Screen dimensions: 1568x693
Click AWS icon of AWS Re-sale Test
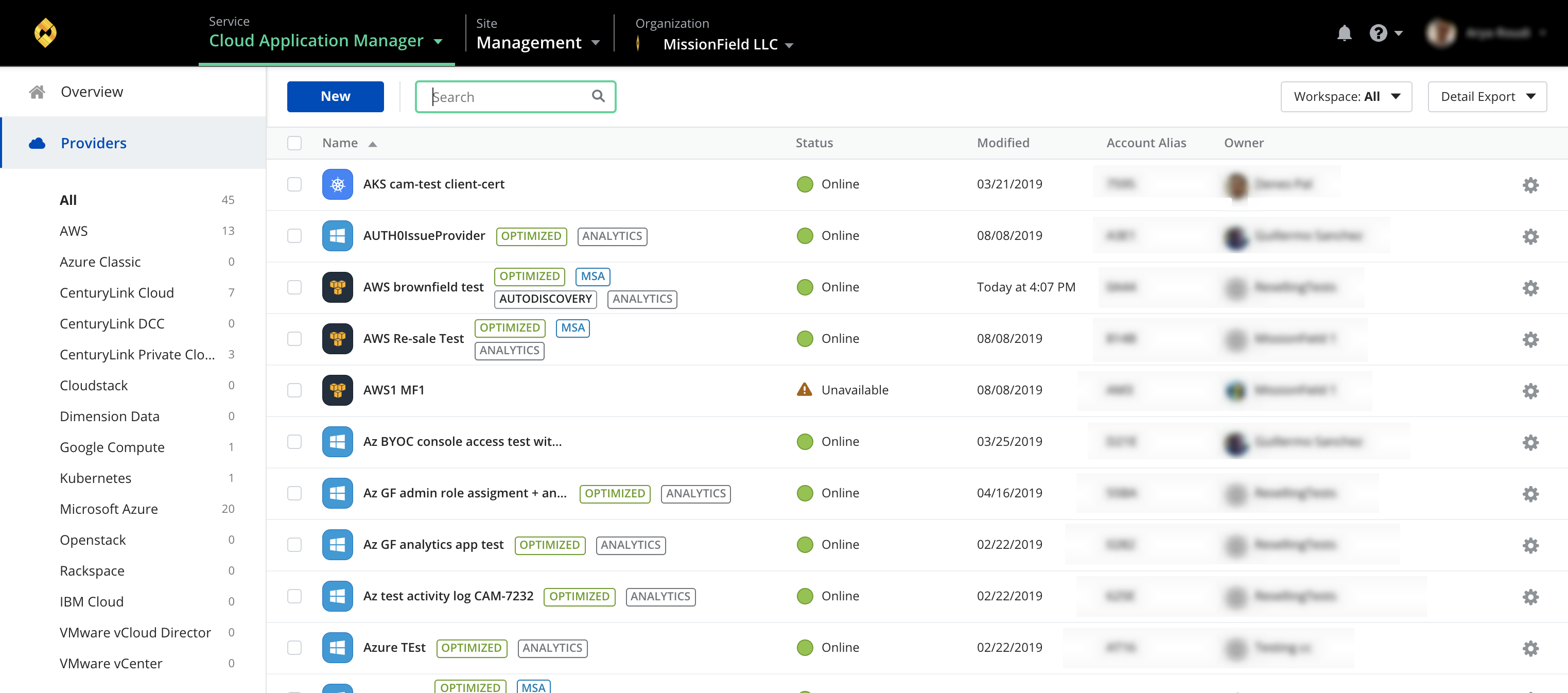tap(337, 339)
